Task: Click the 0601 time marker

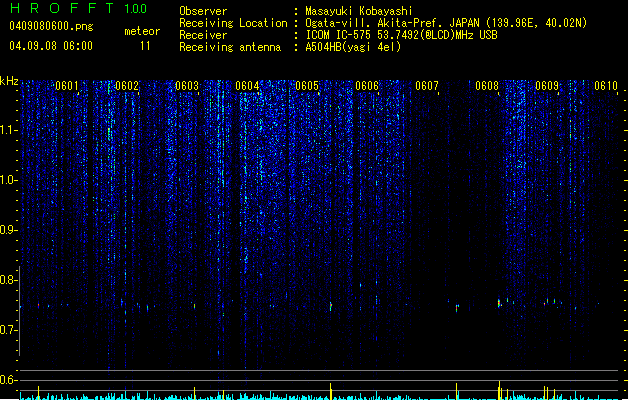Action: coord(67,86)
